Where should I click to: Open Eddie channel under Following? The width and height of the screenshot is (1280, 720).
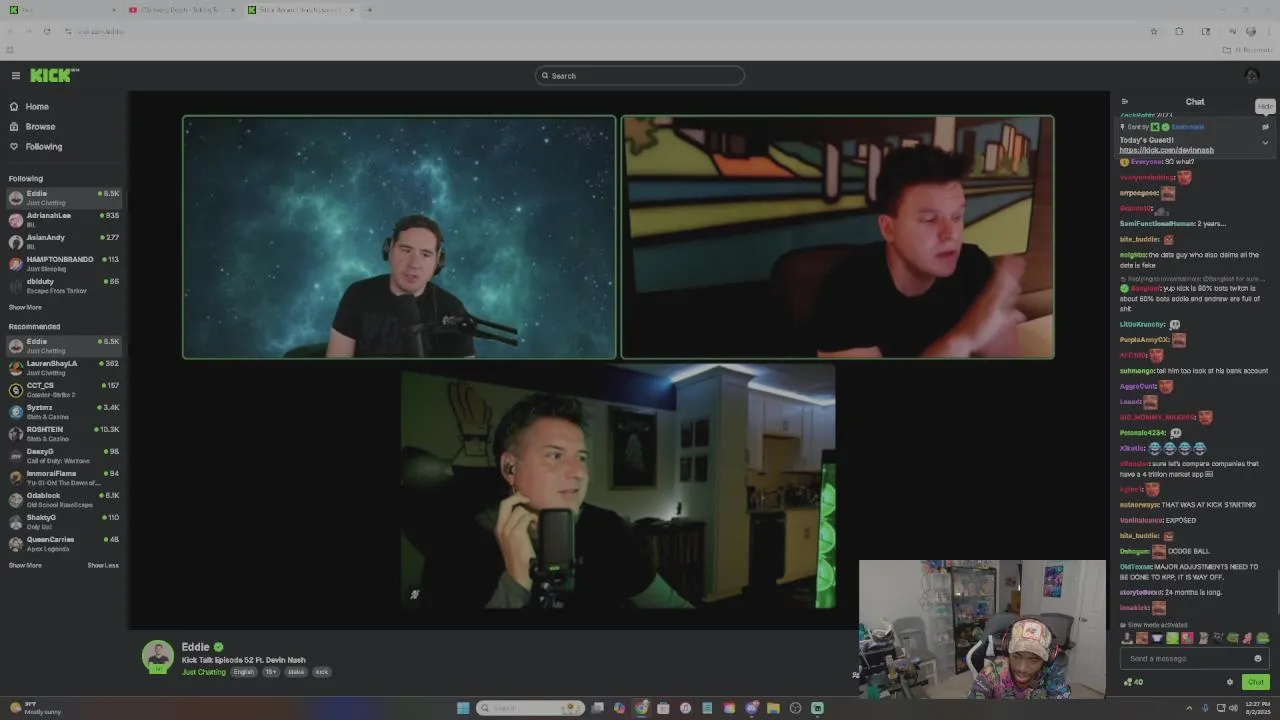coord(64,198)
